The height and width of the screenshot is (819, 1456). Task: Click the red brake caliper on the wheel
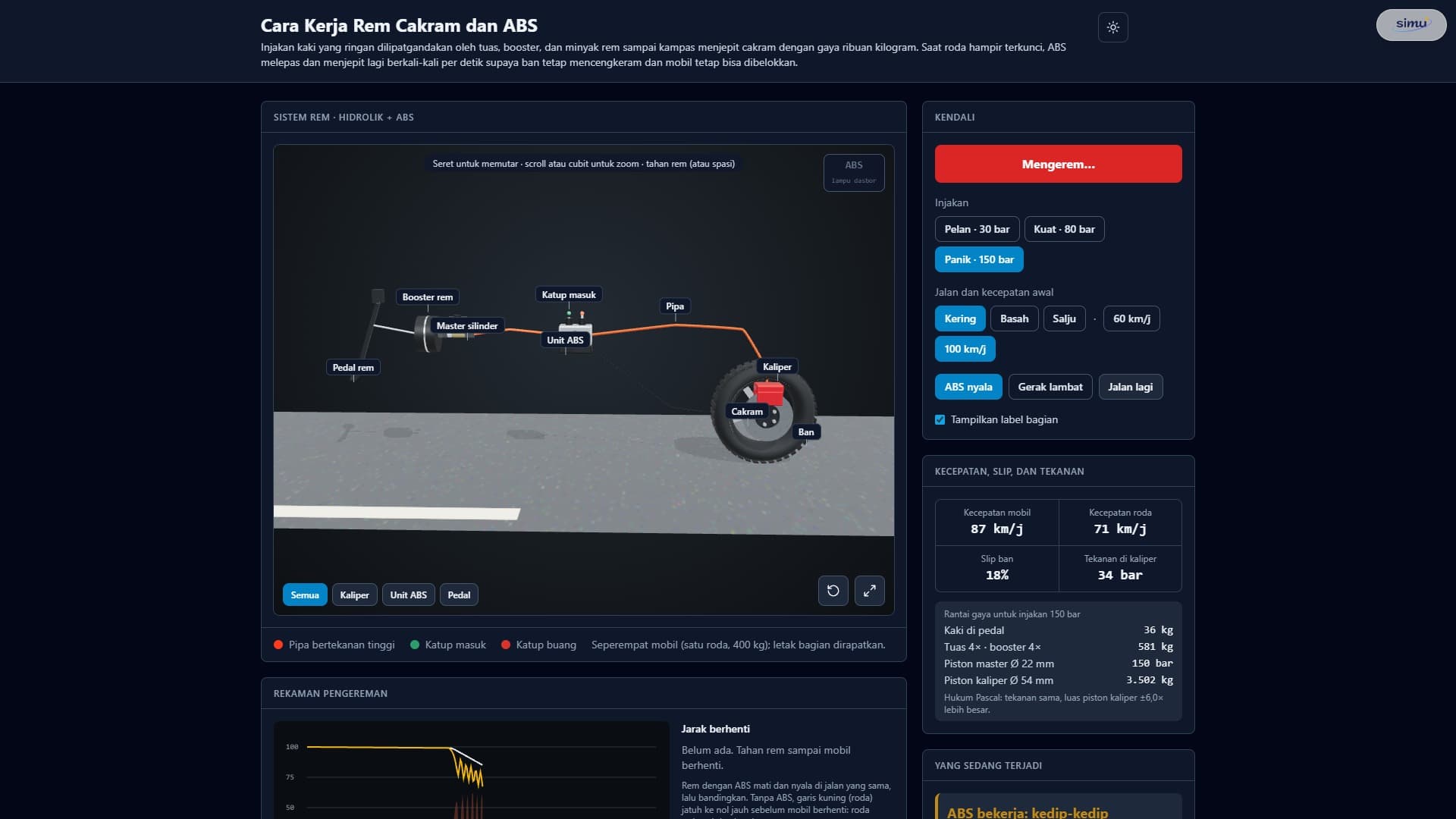[x=768, y=393]
